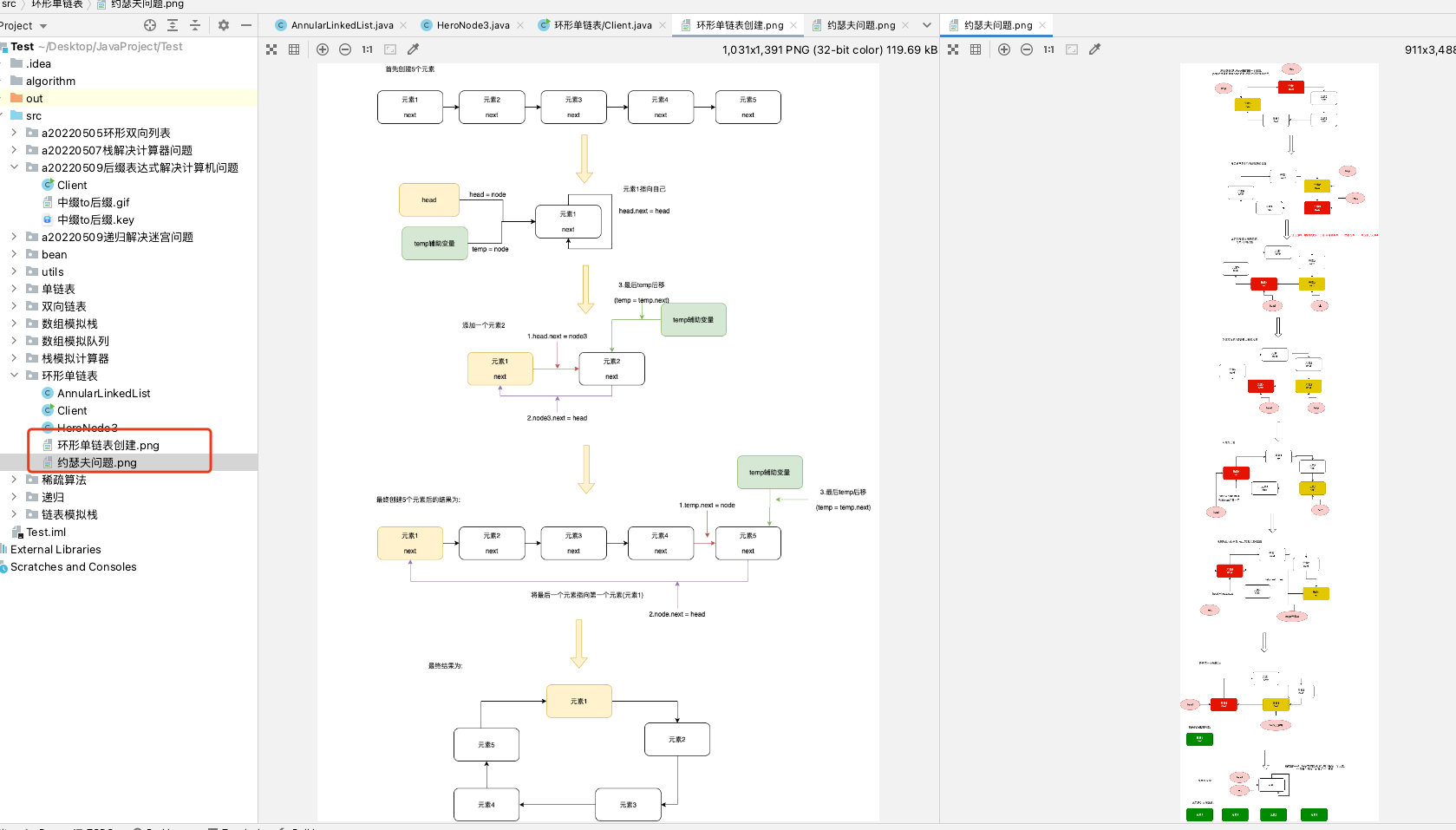Expand the bean folder
The image size is (1456, 830).
point(14,254)
